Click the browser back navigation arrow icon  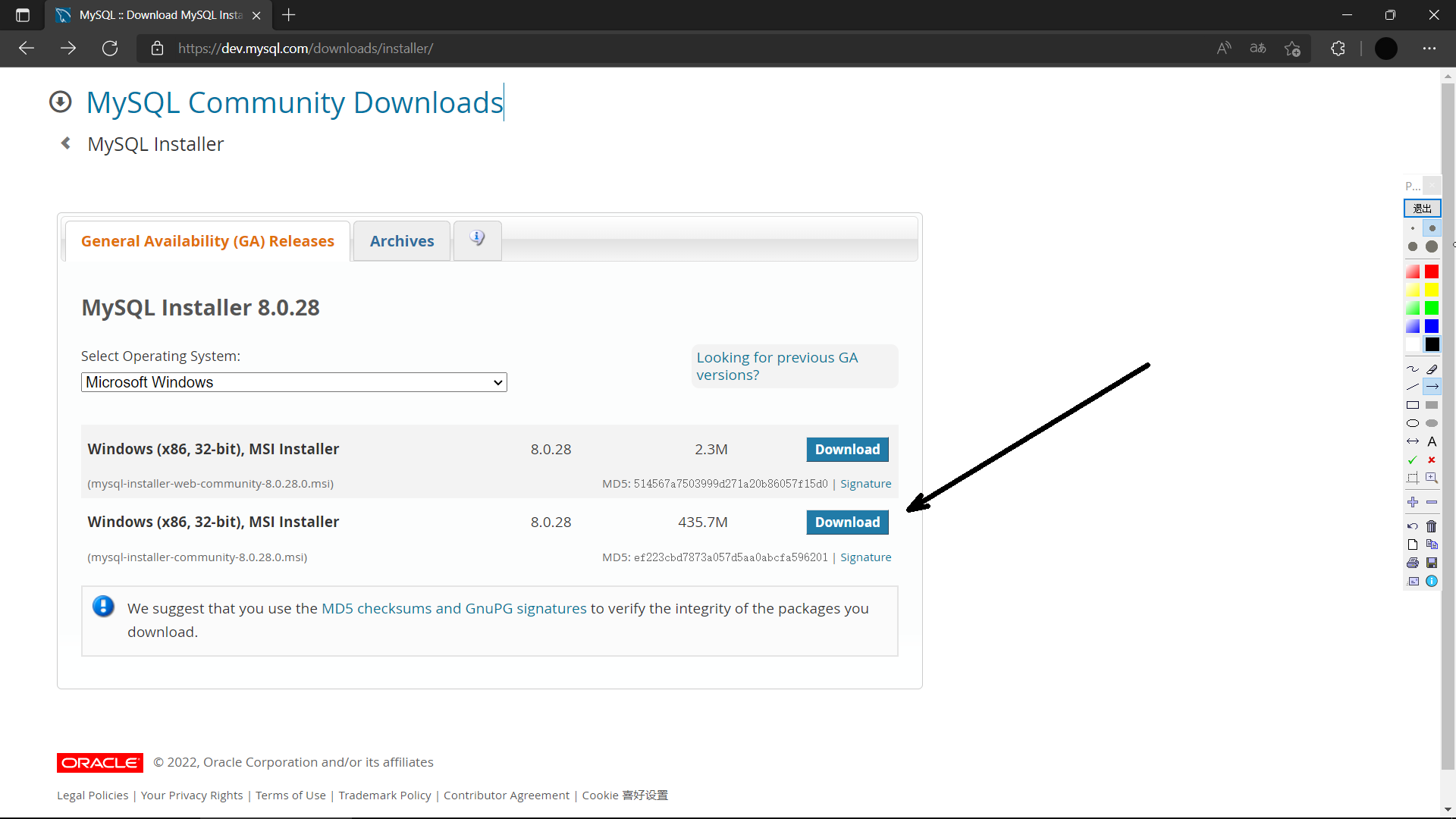click(26, 48)
